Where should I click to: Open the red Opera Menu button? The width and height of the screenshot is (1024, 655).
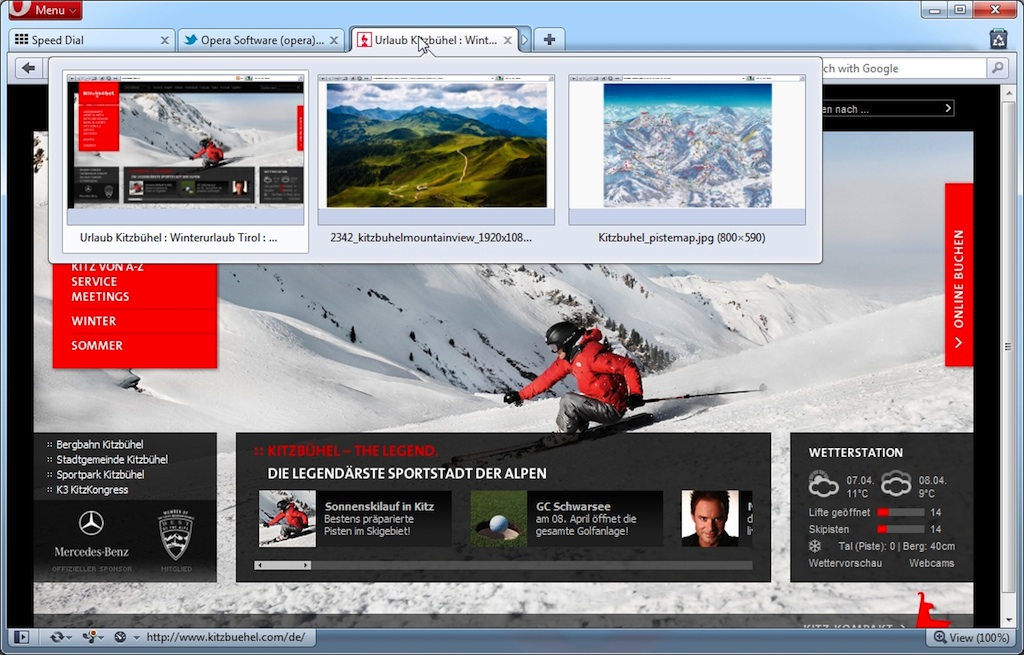(44, 11)
